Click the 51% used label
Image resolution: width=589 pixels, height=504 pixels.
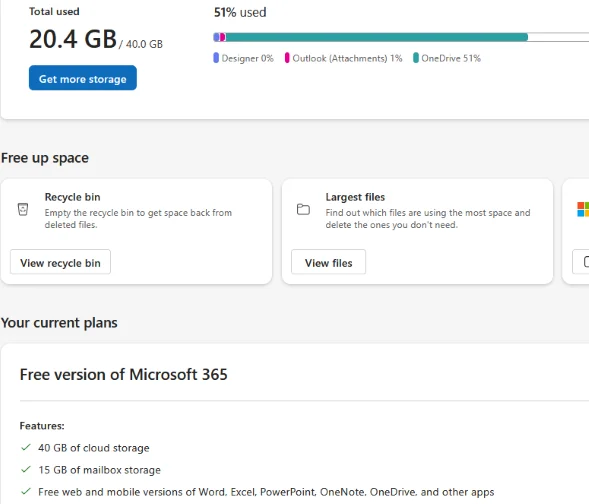coord(240,12)
